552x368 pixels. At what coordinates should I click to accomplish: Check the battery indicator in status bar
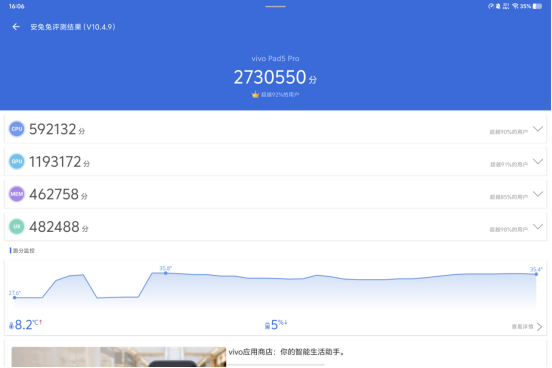(x=537, y=6)
